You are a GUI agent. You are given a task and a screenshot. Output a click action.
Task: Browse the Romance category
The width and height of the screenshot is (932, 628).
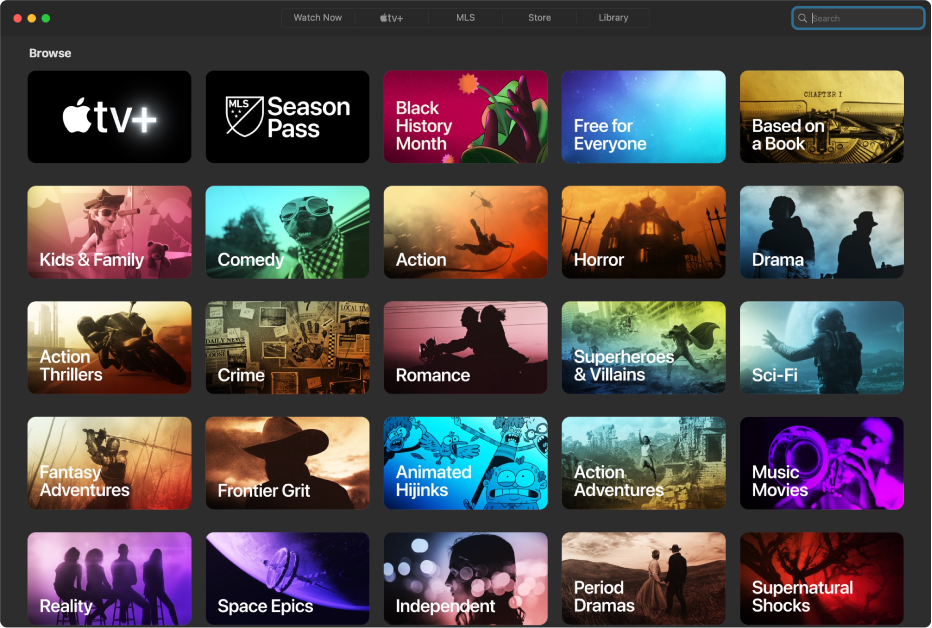[x=465, y=347]
